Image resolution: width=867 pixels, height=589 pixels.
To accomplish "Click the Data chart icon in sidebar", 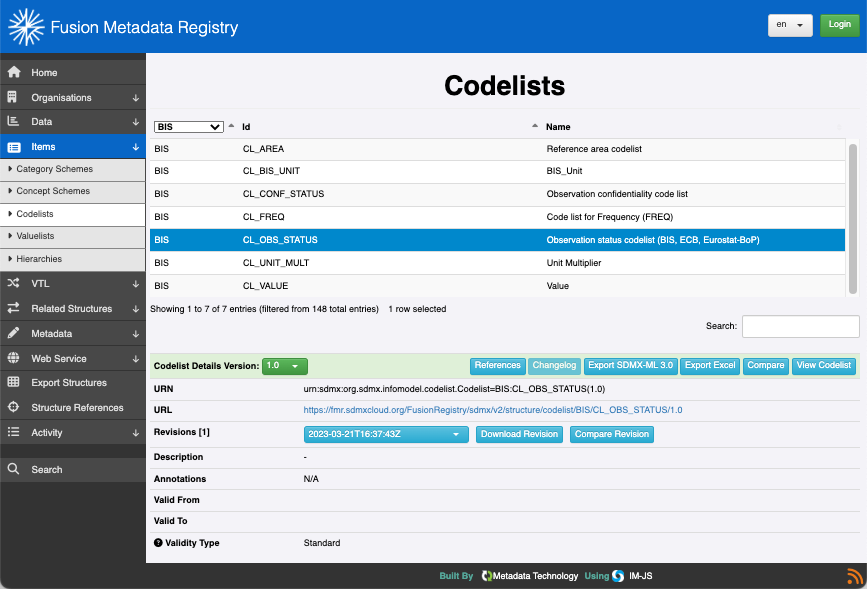I will (x=13, y=121).
